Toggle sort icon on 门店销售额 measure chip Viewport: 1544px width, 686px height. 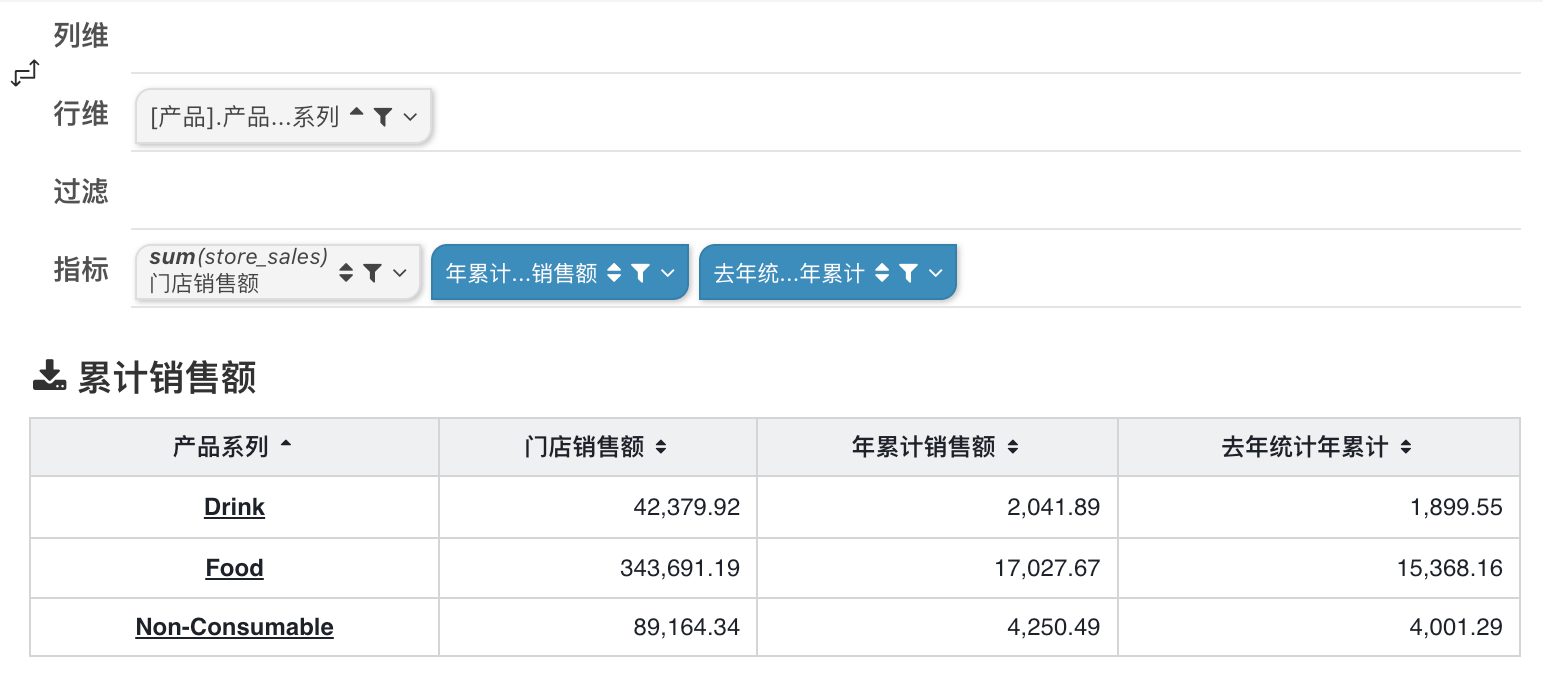click(346, 272)
